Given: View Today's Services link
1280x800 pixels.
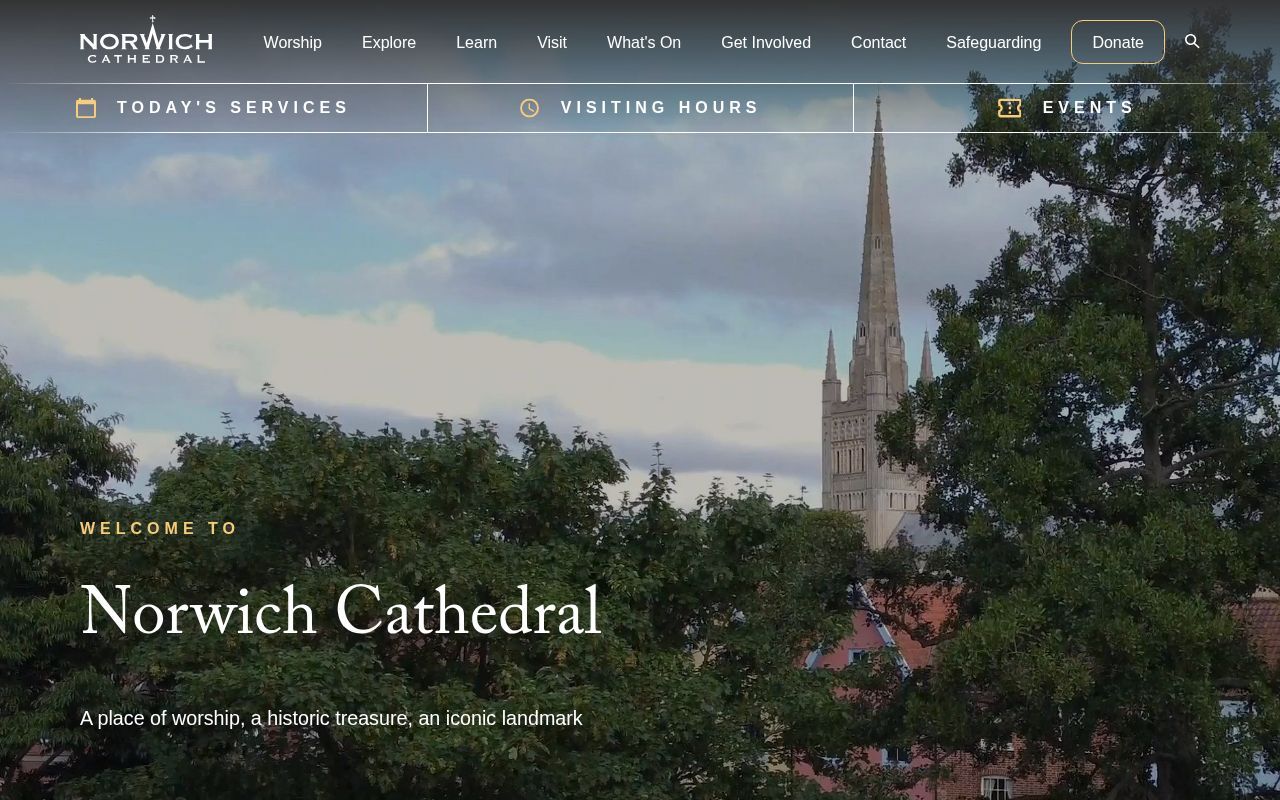Looking at the screenshot, I should (213, 108).
